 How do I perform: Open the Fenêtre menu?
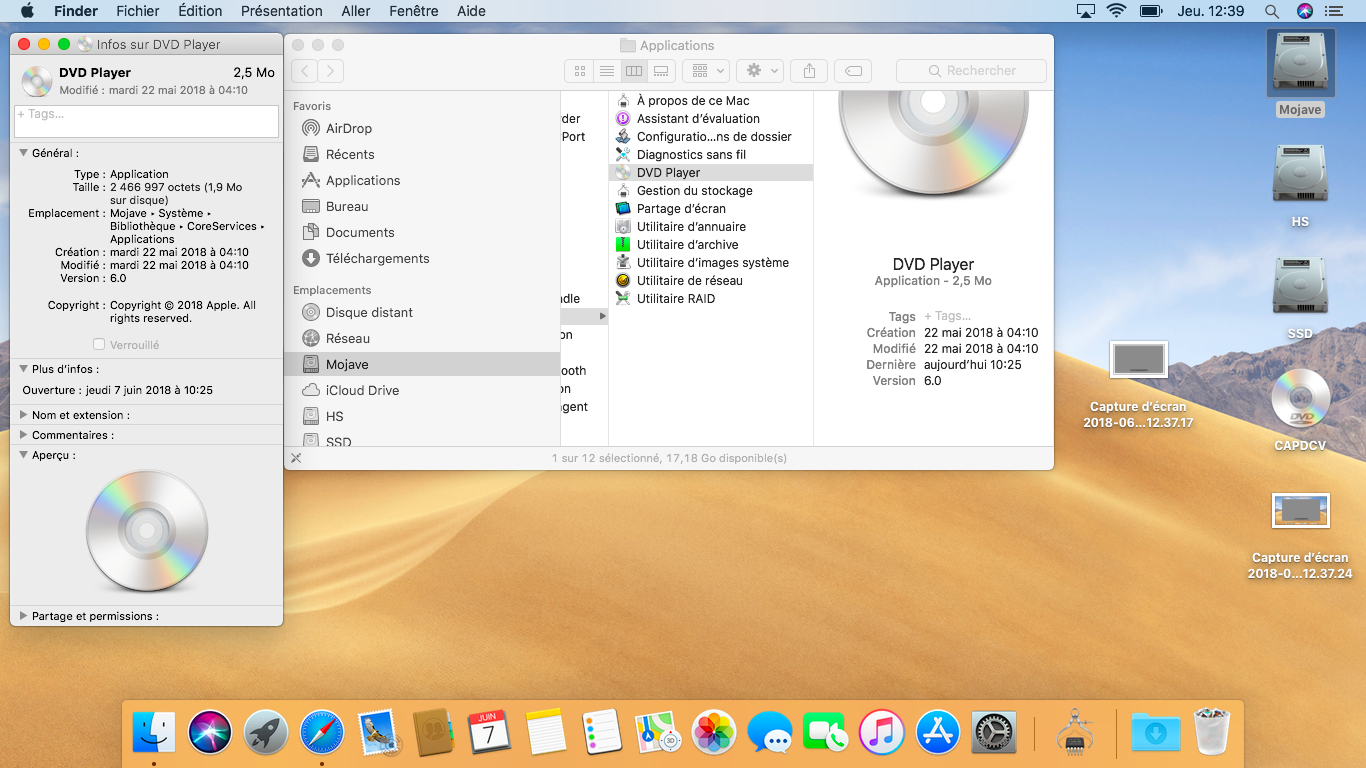click(x=414, y=11)
